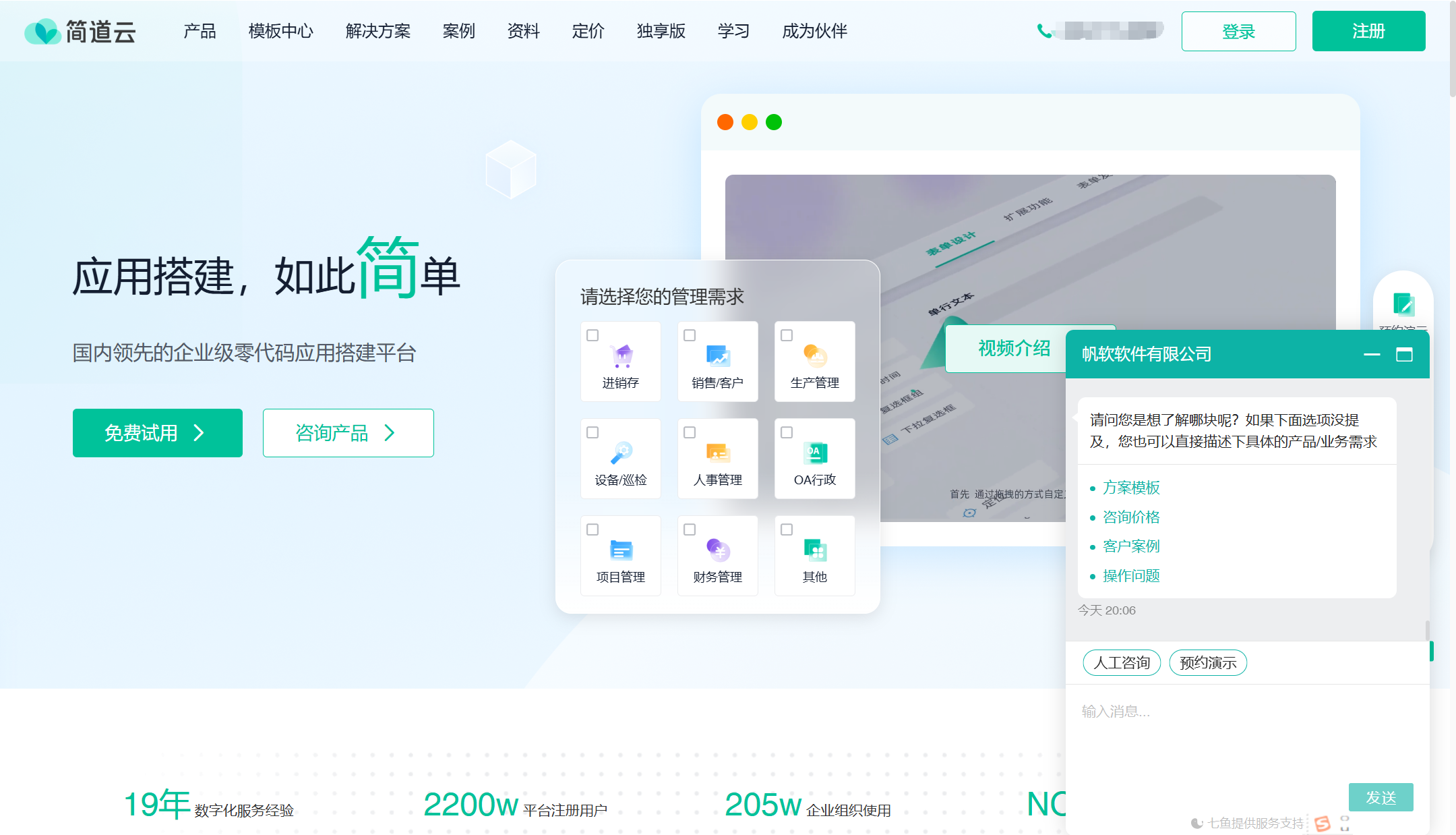
Task: Click the 免费试用 button
Action: pos(157,433)
